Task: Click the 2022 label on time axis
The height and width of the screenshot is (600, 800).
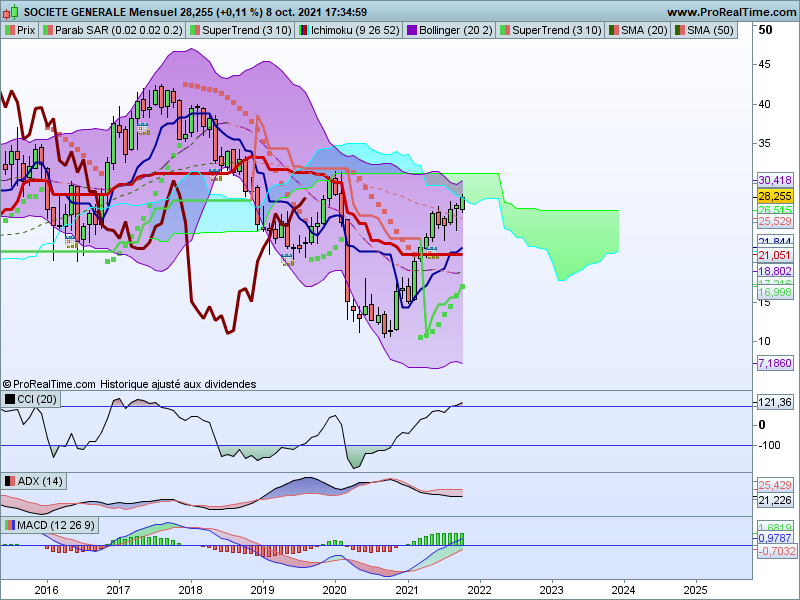Action: point(479,590)
